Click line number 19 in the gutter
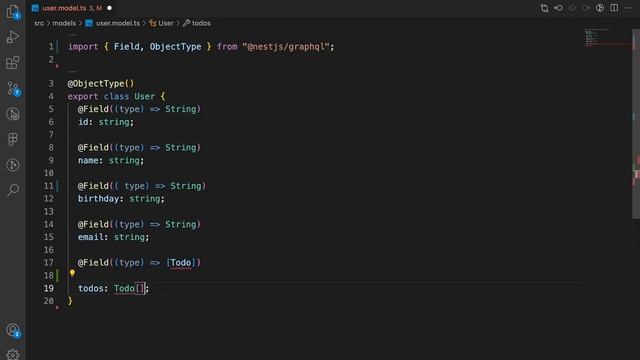640x360 pixels. pyautogui.click(x=49, y=288)
